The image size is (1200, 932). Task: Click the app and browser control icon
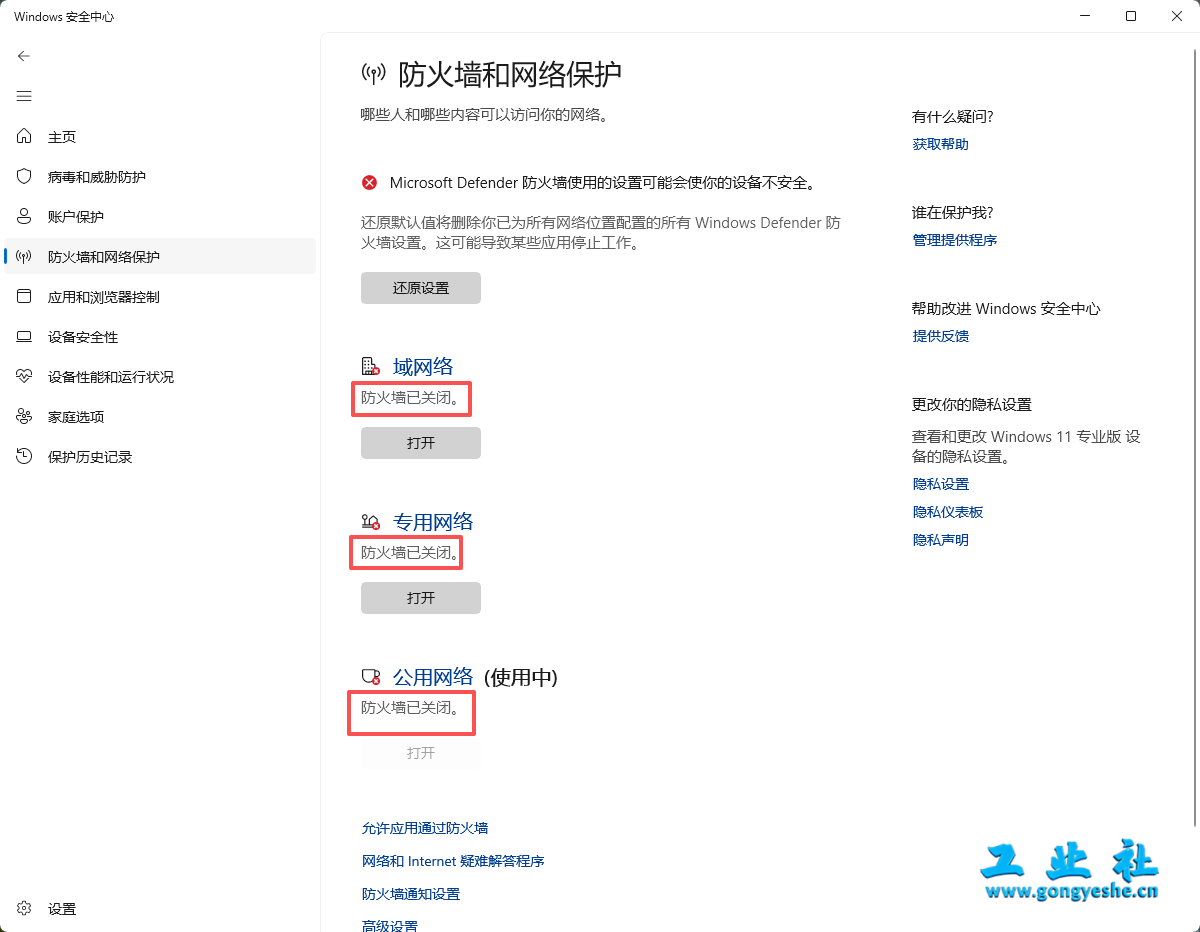tap(25, 296)
